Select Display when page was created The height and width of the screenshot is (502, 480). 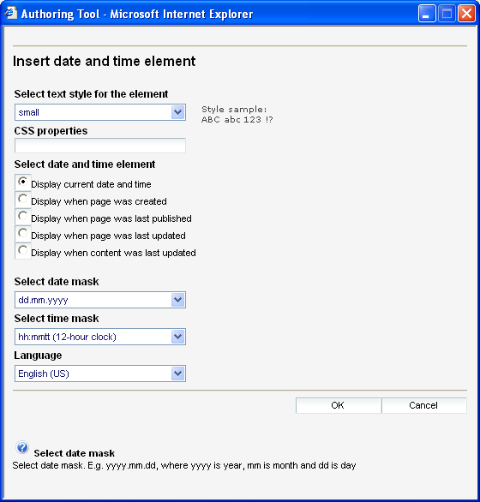tap(23, 199)
